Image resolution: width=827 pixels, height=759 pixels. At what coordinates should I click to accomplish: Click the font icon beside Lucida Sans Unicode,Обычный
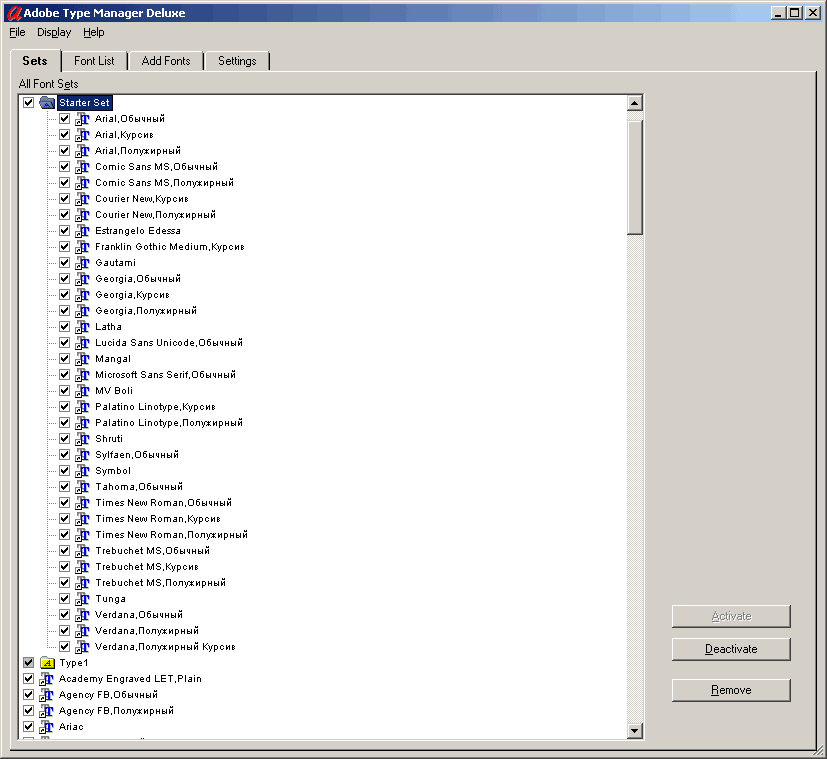coord(82,343)
